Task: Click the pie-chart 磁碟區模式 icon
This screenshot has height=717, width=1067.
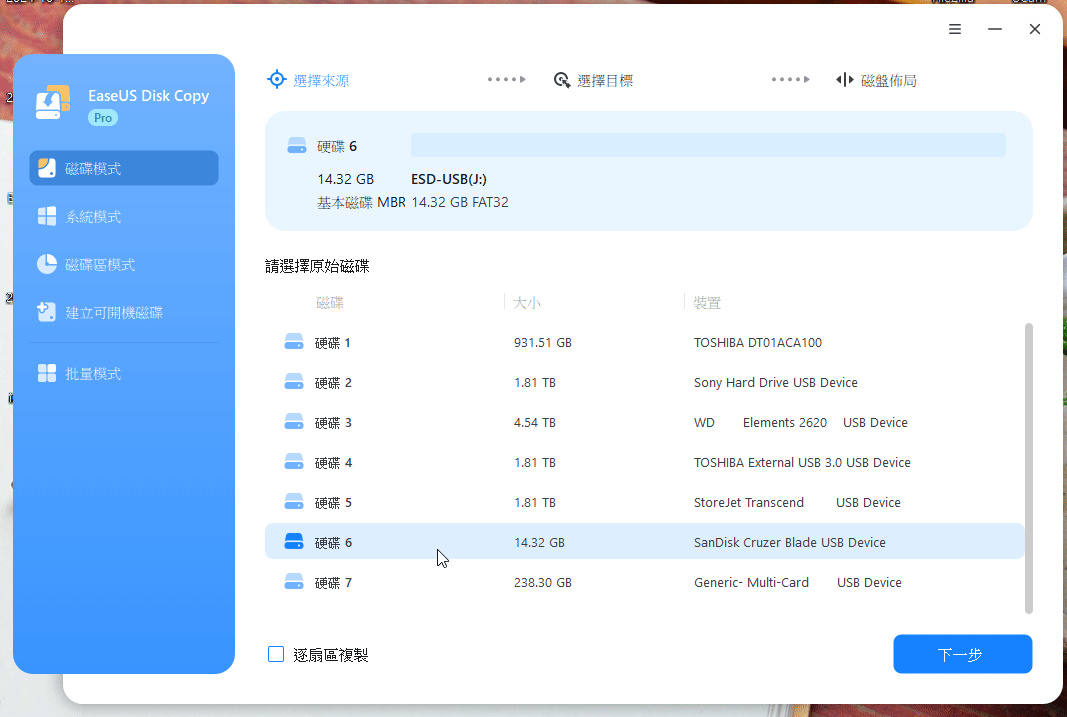Action: click(x=47, y=264)
